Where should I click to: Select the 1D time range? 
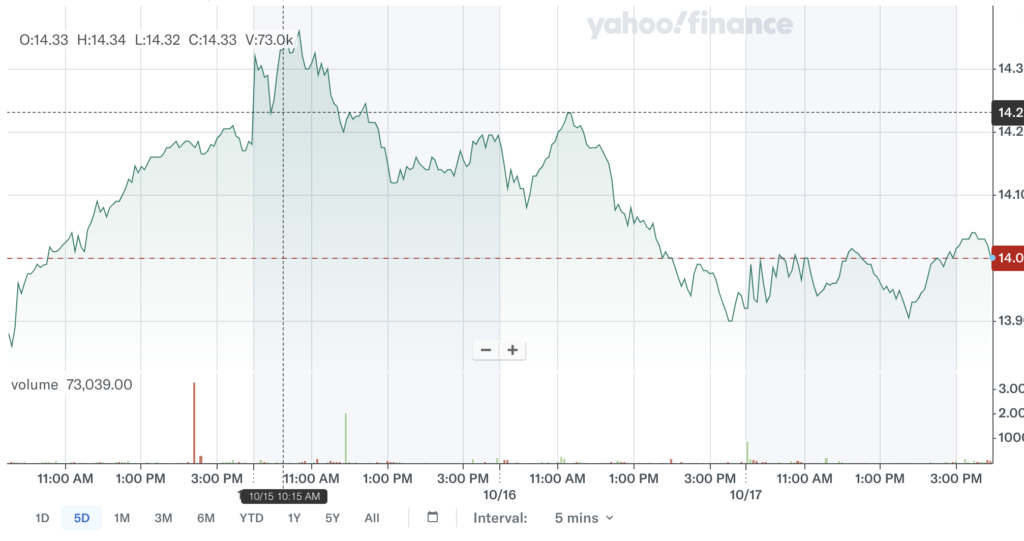click(x=42, y=518)
